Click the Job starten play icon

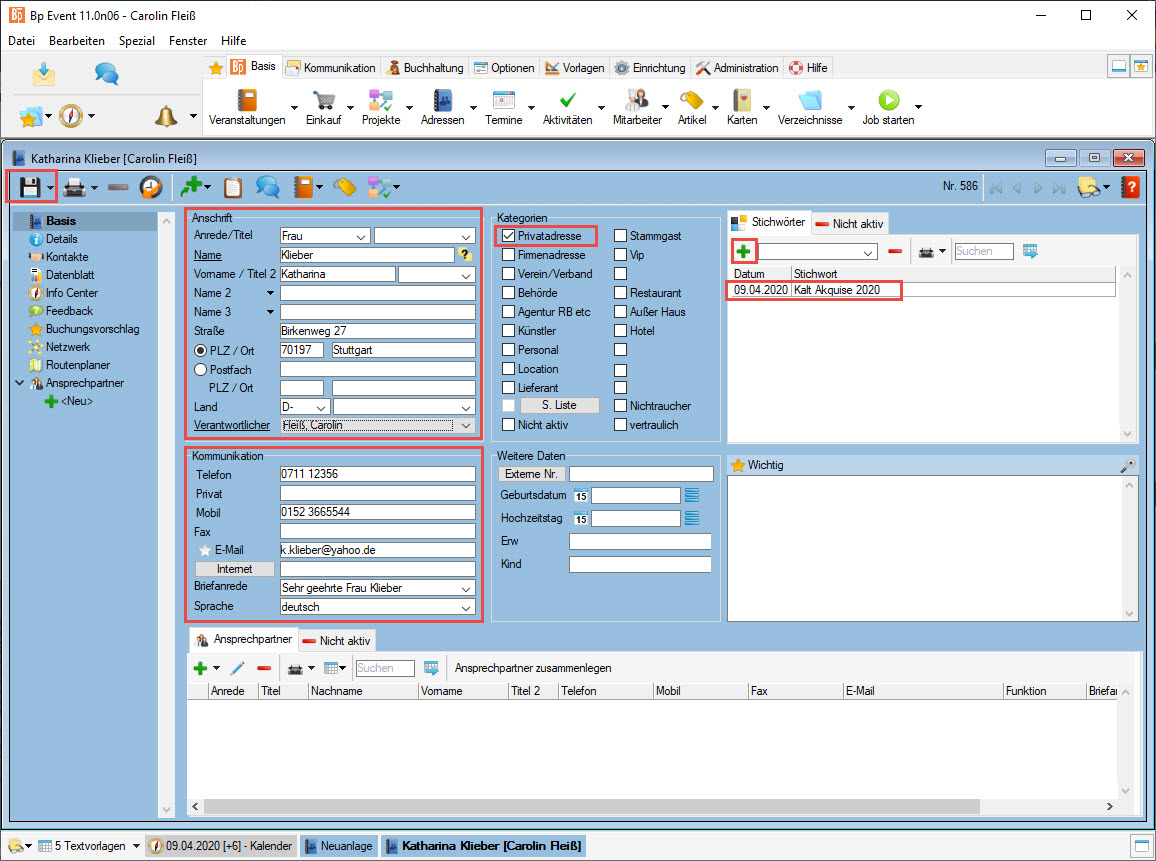tap(888, 100)
